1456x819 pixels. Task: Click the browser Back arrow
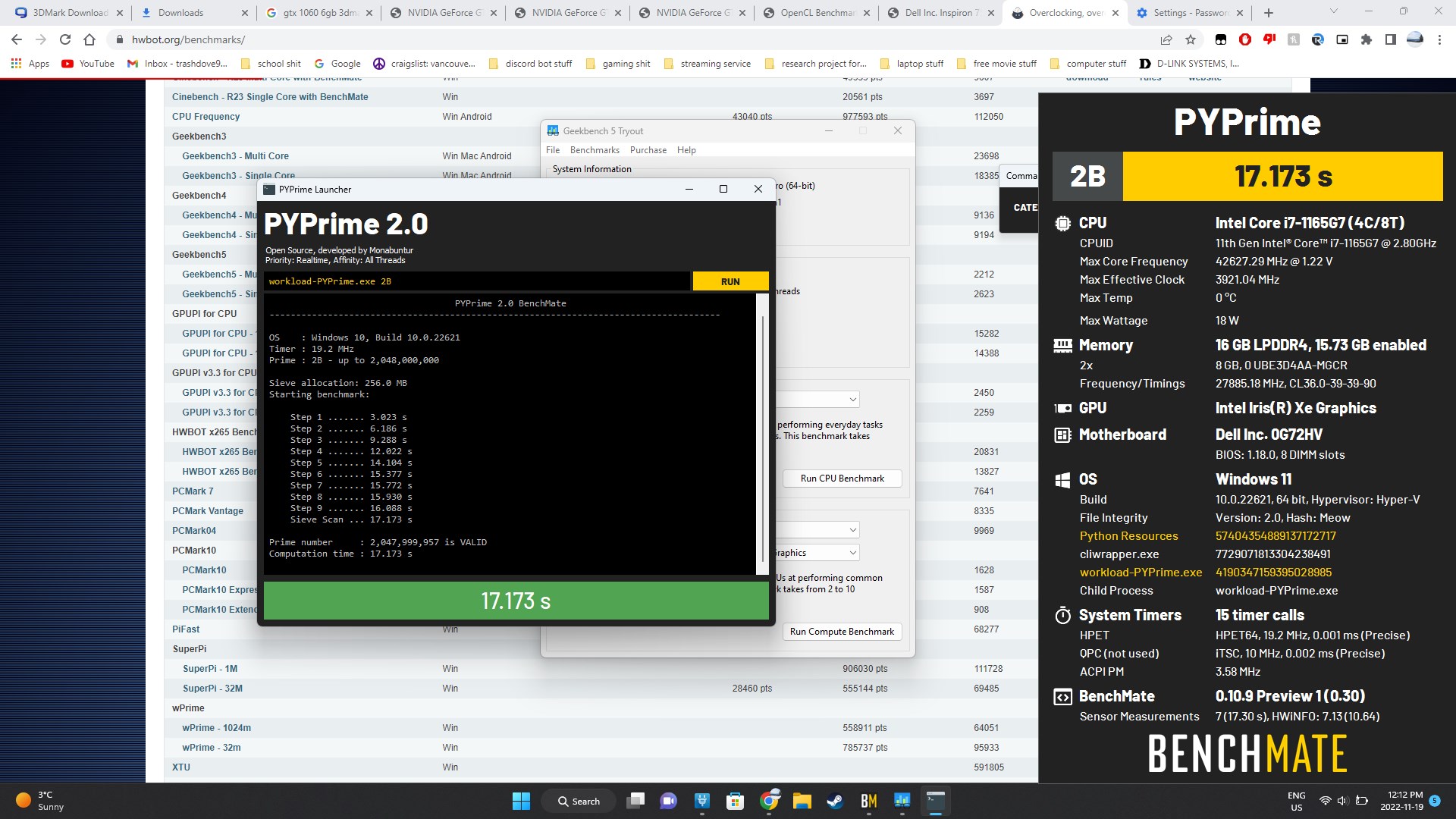click(17, 39)
